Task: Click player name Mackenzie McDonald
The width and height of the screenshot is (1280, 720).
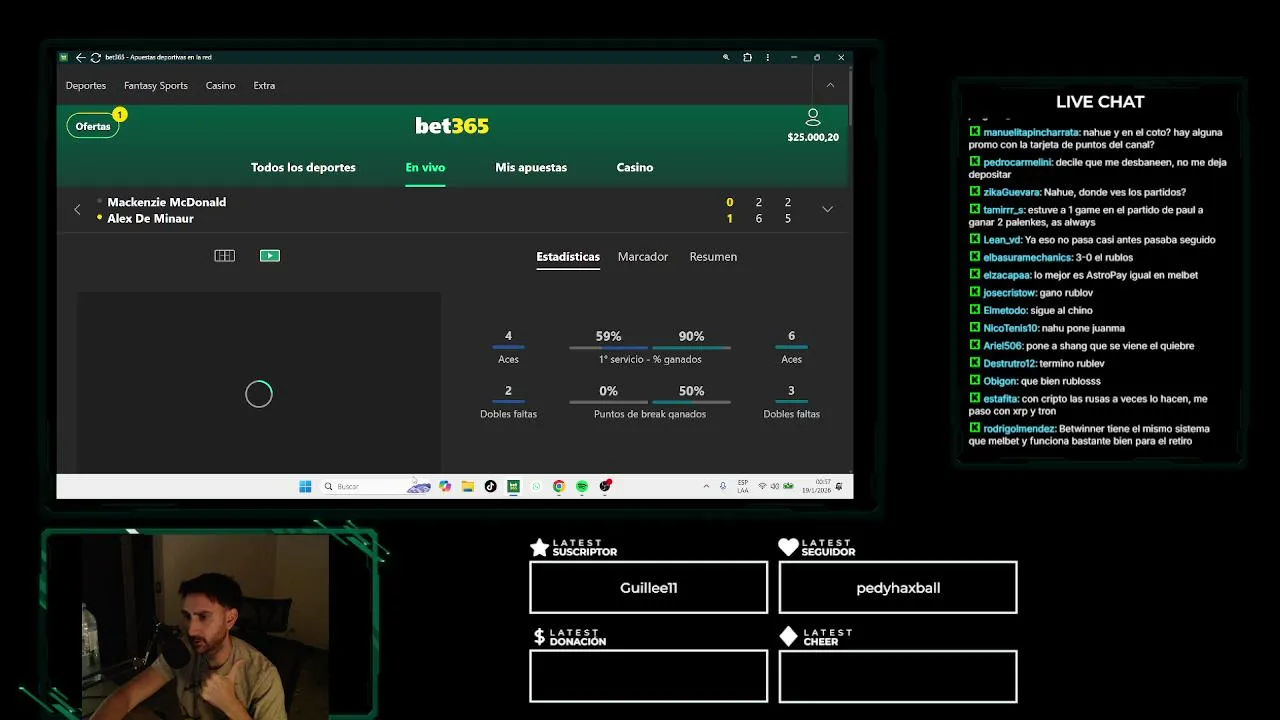Action: 167,202
